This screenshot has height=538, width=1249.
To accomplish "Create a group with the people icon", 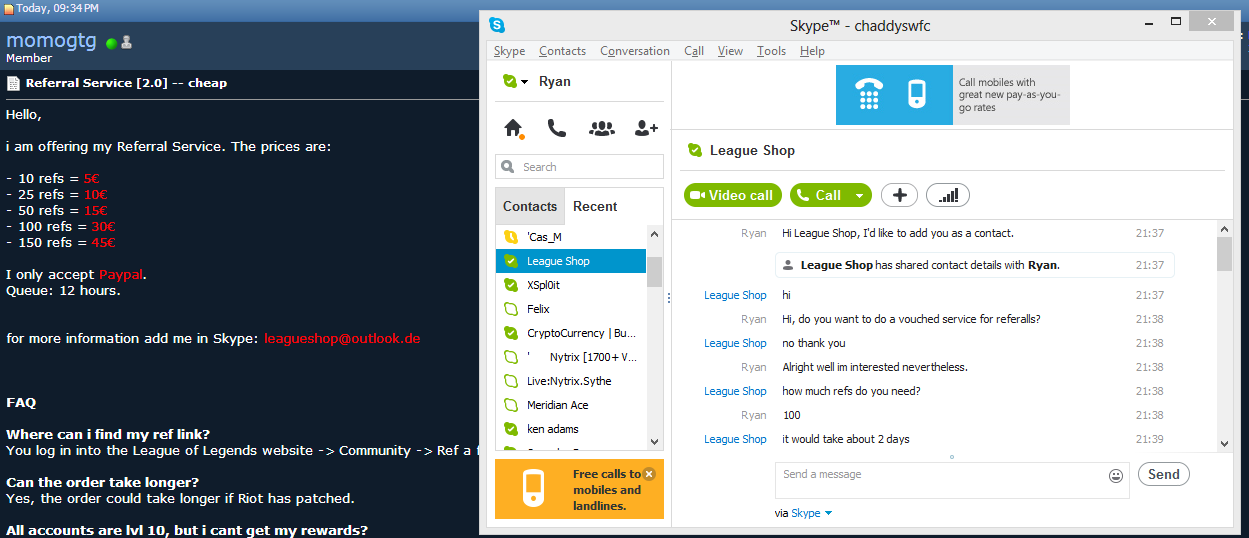I will click(x=602, y=128).
